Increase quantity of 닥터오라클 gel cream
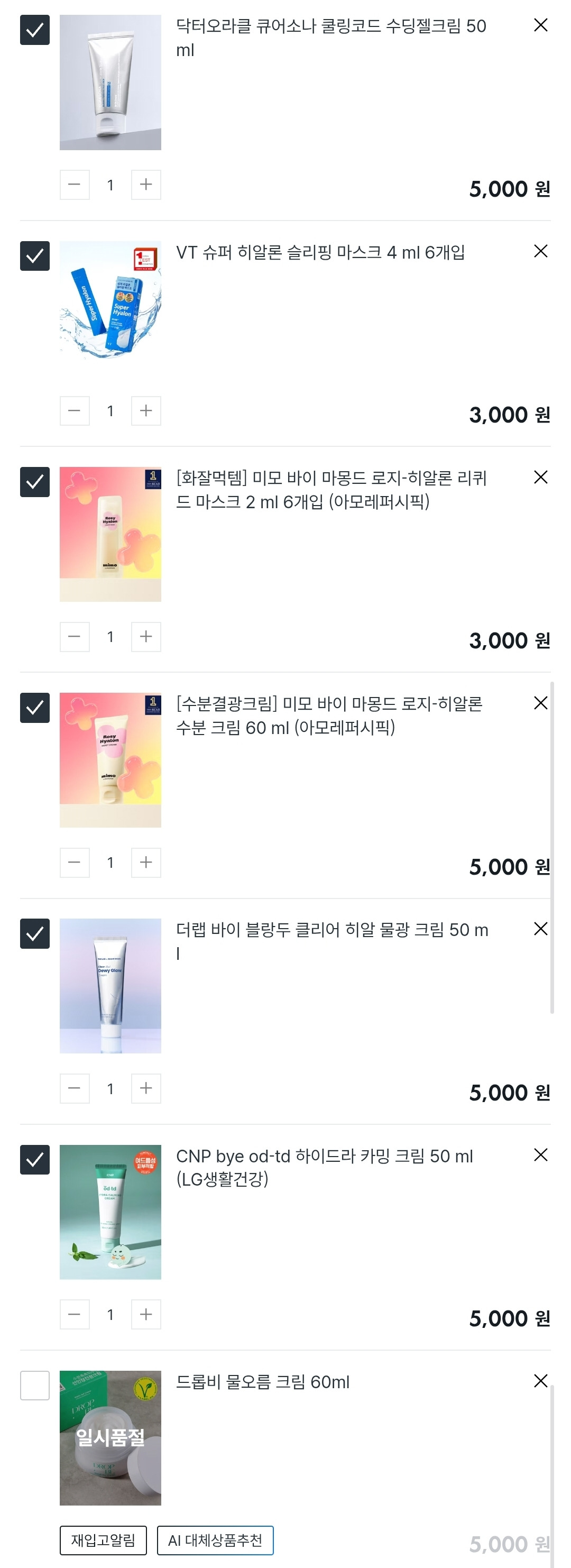571x1568 pixels. point(146,185)
